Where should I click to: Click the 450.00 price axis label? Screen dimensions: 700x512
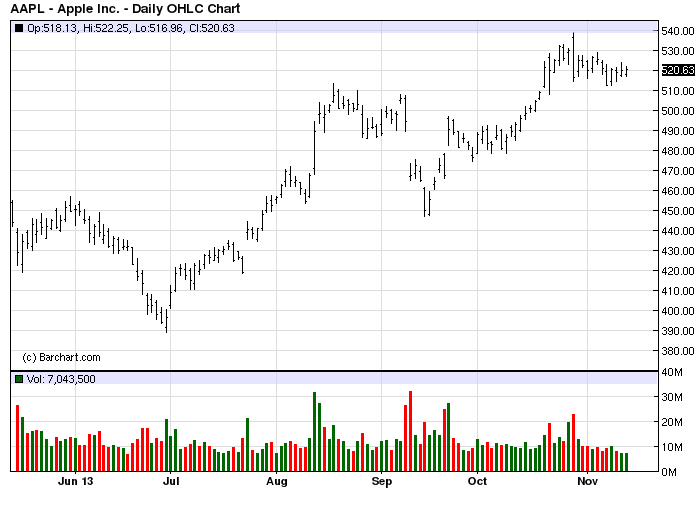point(678,211)
